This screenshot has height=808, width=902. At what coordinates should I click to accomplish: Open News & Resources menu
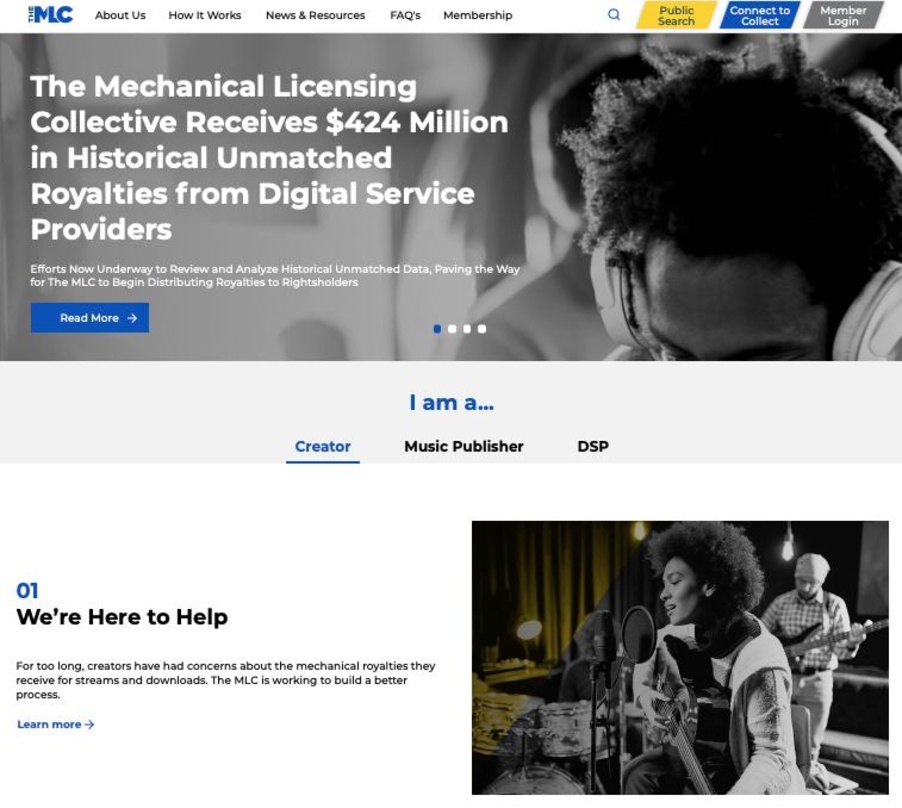pyautogui.click(x=315, y=16)
